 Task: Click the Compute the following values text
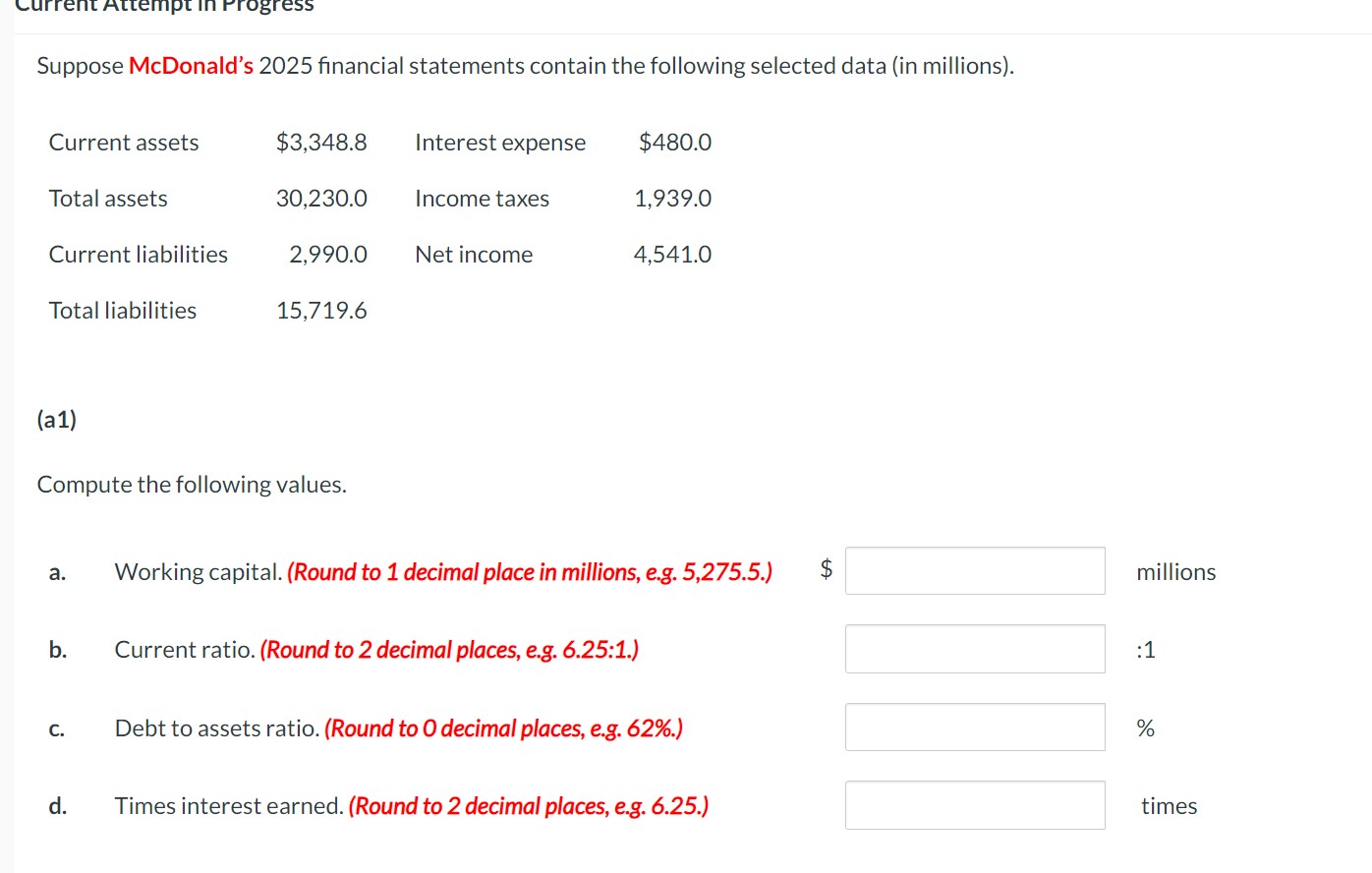pos(192,485)
